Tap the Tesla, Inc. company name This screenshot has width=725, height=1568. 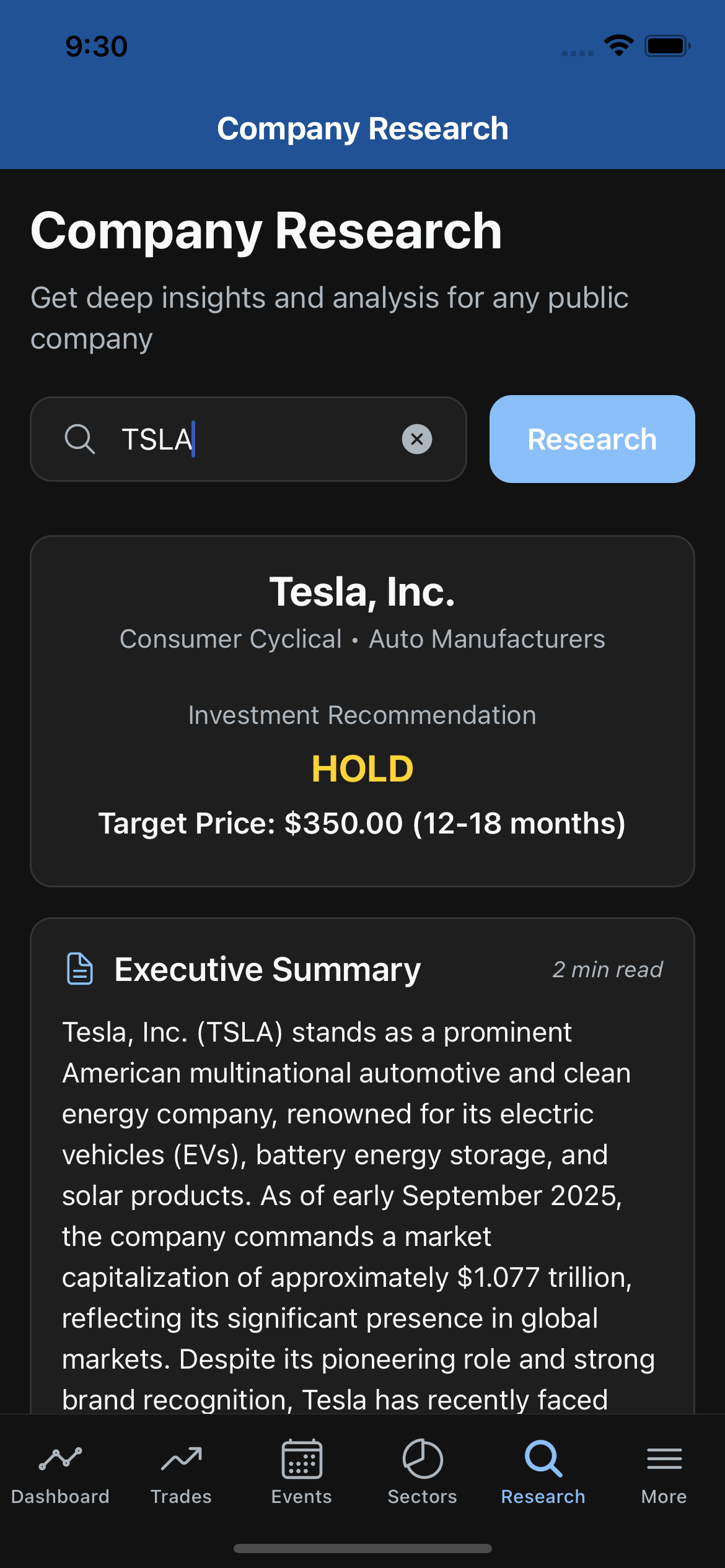coord(362,591)
